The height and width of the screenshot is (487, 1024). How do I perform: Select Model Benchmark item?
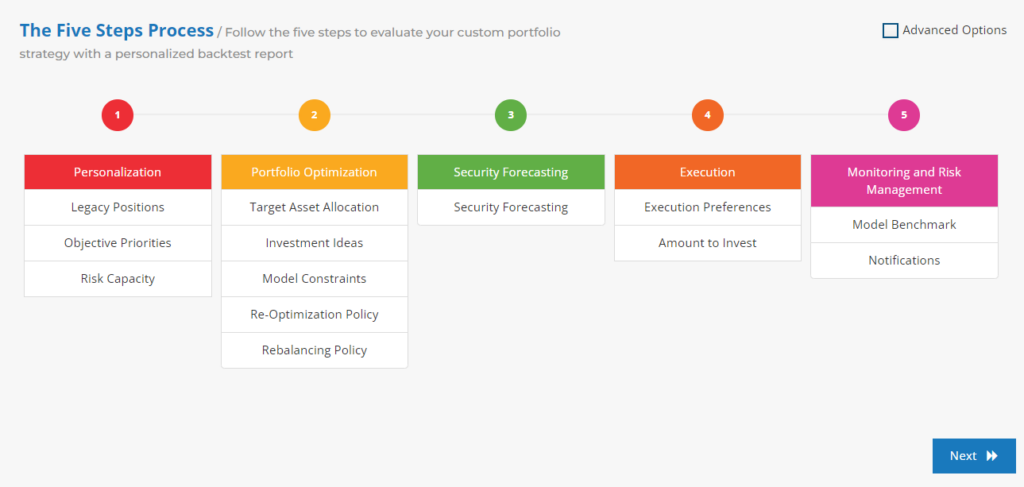[x=904, y=225]
